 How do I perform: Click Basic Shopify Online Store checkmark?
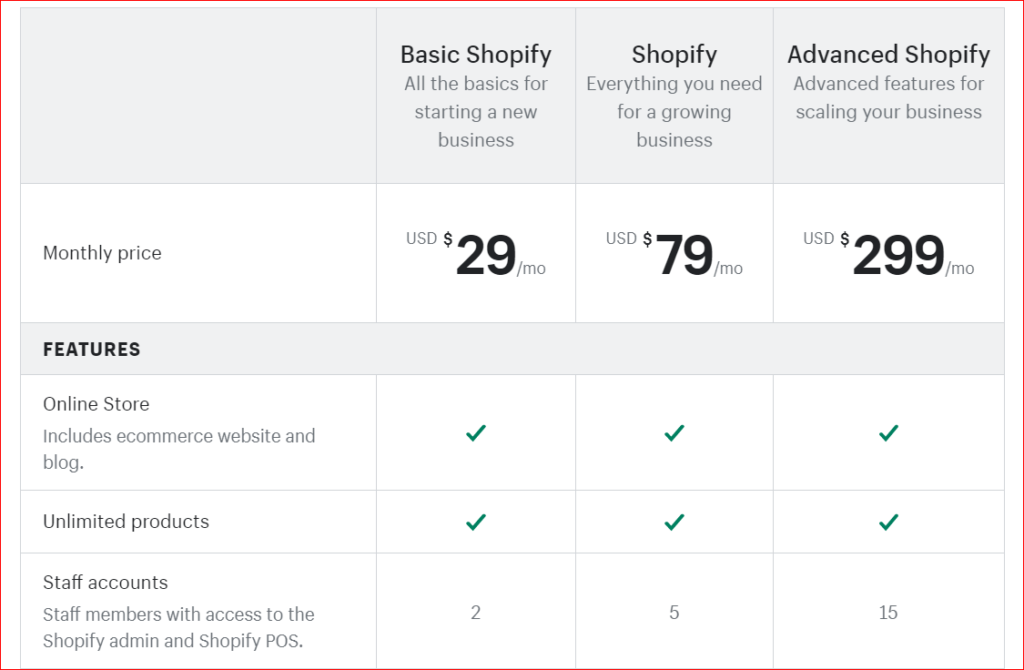476,433
